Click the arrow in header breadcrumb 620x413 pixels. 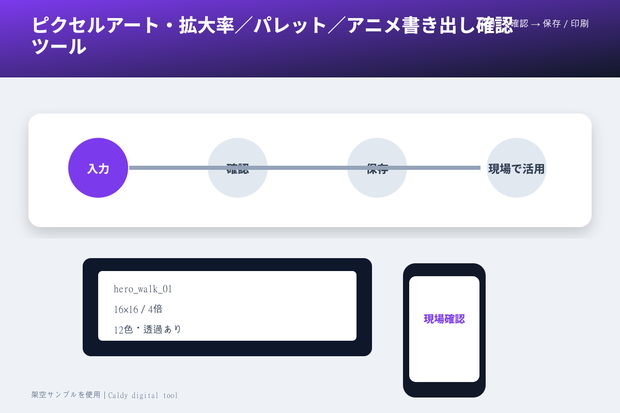coord(535,24)
